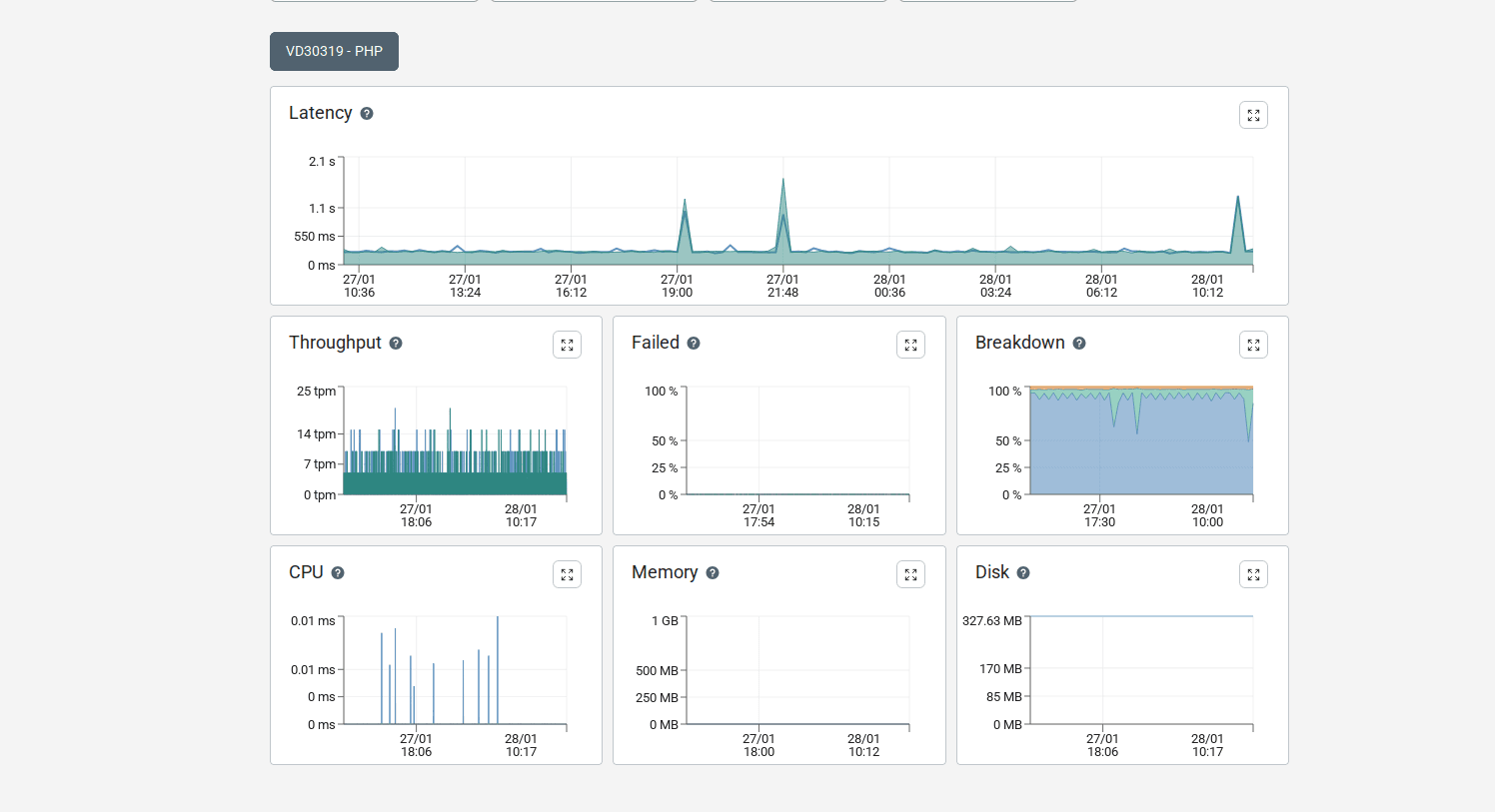Expand the Disk chart to fullscreen
Viewport: 1495px width, 812px height.
pyautogui.click(x=1253, y=574)
